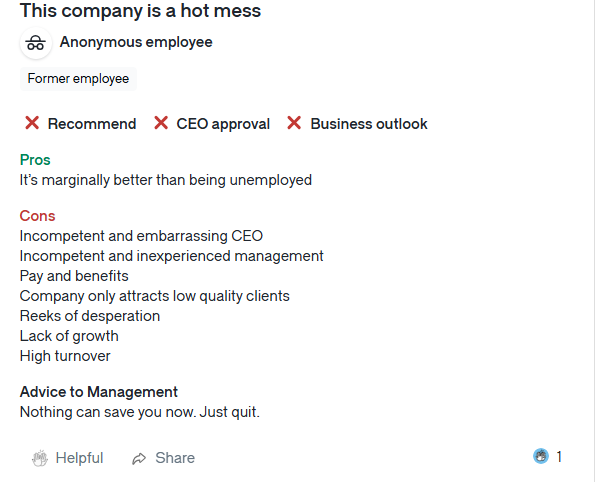Click the "Nothing can save you now" advice text
The image size is (610, 482).
[140, 412]
